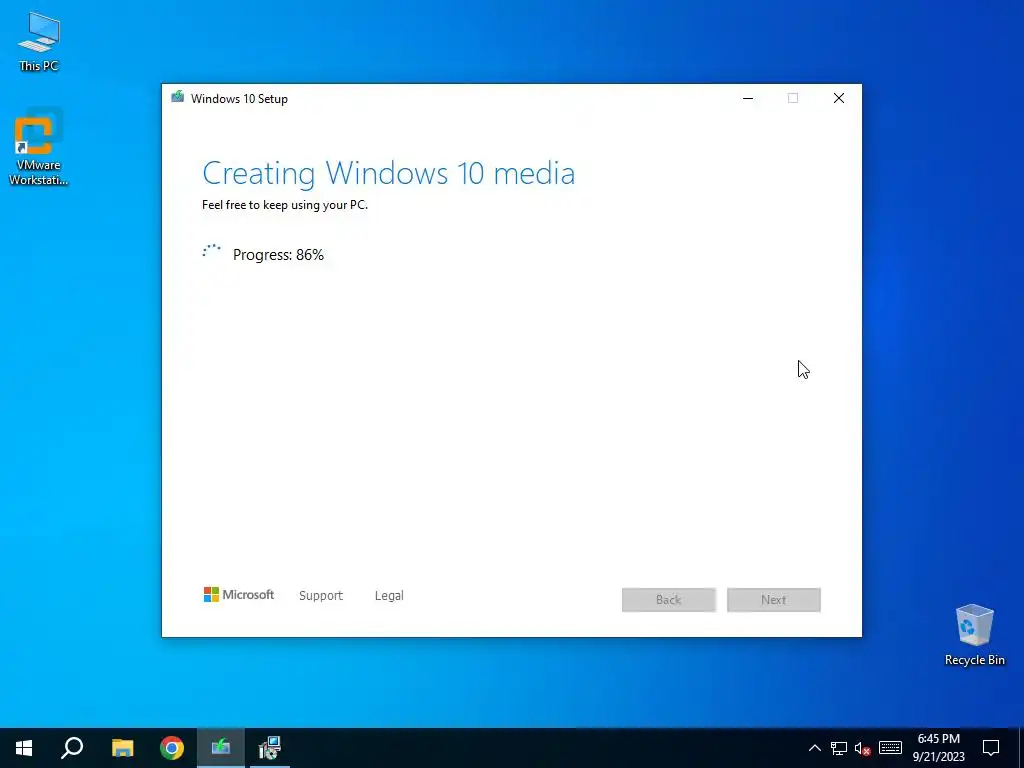
Task: Open VMware Workstation desktop shortcut
Action: click(39, 147)
